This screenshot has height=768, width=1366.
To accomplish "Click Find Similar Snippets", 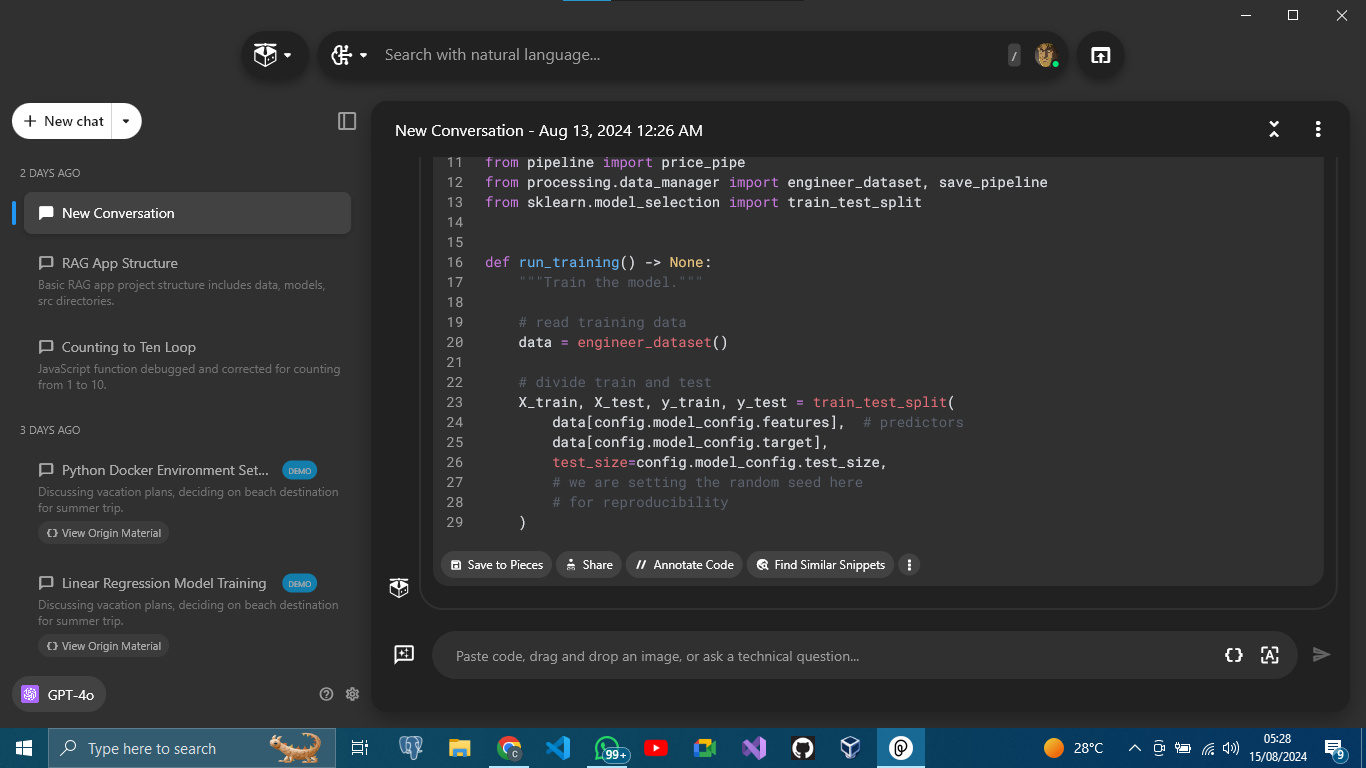I will [820, 565].
